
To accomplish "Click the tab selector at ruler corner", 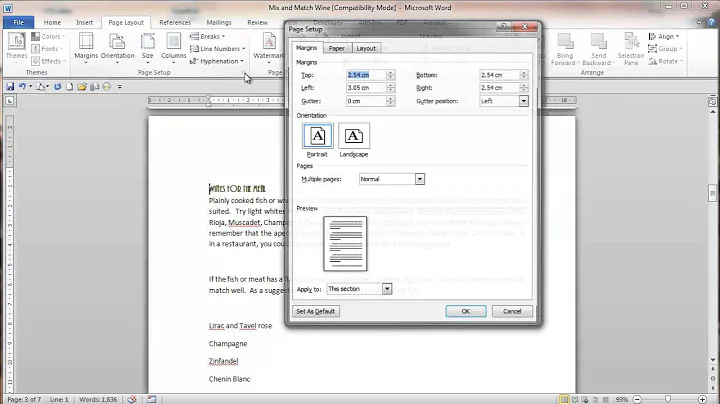I will [10, 101].
